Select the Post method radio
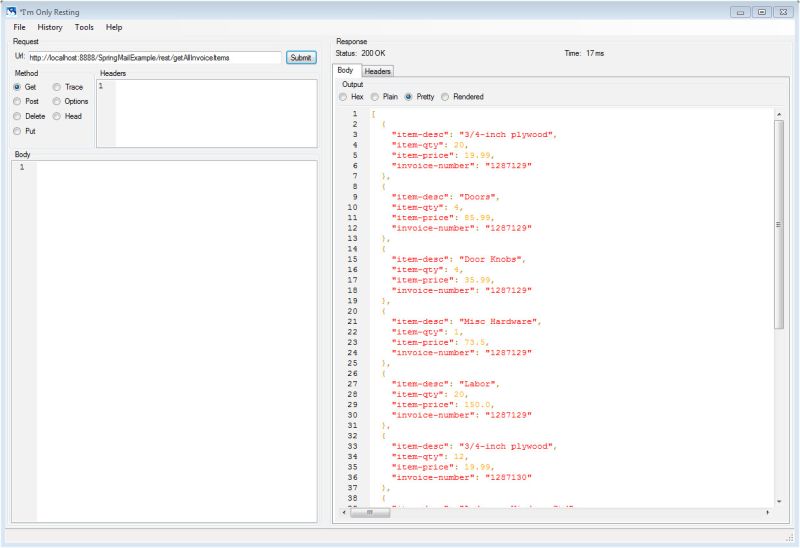The height and width of the screenshot is (548, 800). click(26, 102)
